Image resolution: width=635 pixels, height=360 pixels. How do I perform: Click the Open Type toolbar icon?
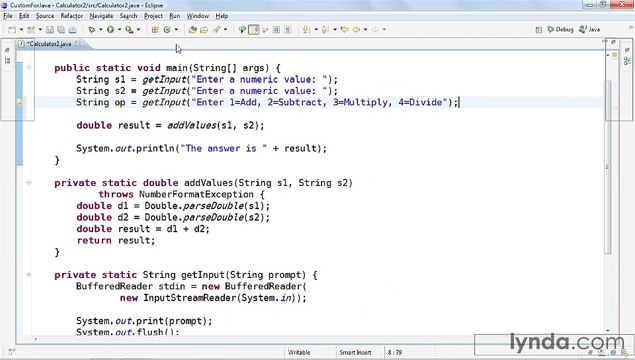pyautogui.click(x=193, y=30)
